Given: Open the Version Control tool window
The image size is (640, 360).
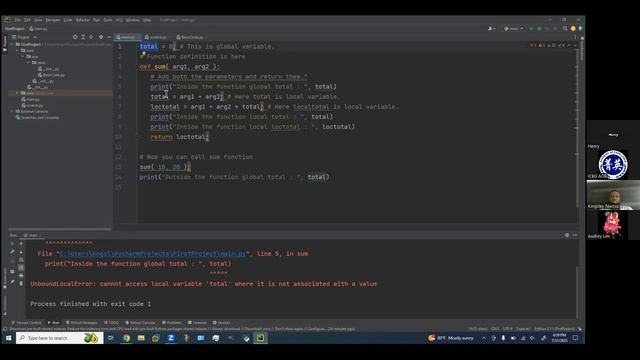Looking at the screenshot, I should click(27, 323).
